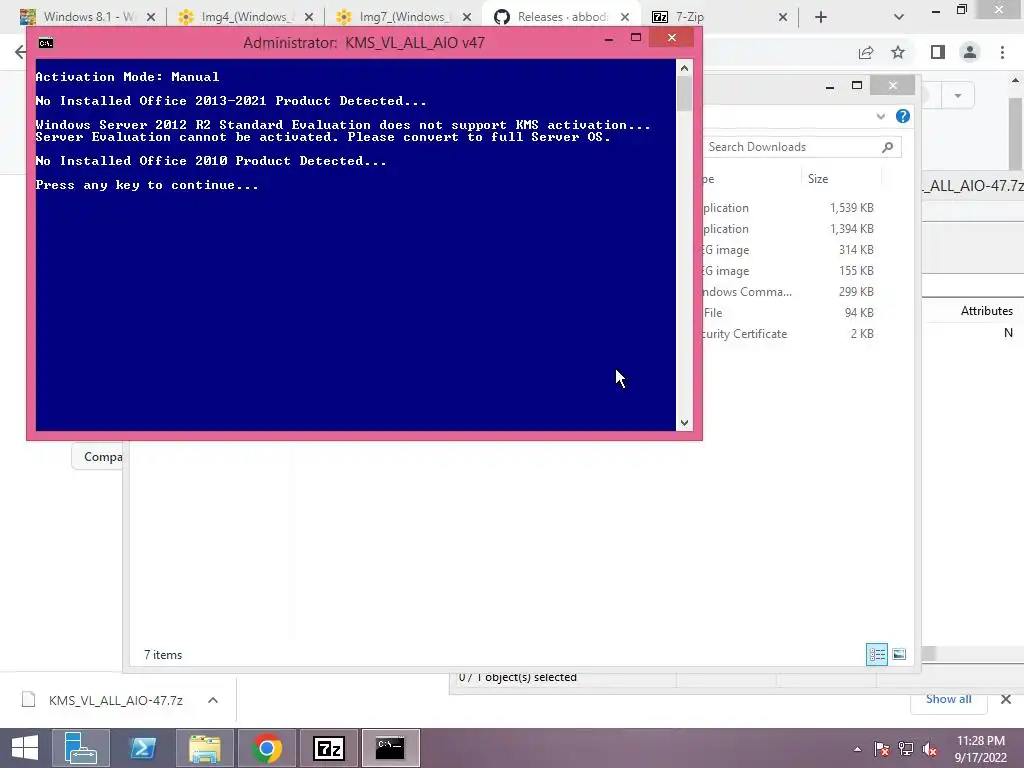
Task: Toggle Chrome's side panel icon
Action: coord(938,52)
